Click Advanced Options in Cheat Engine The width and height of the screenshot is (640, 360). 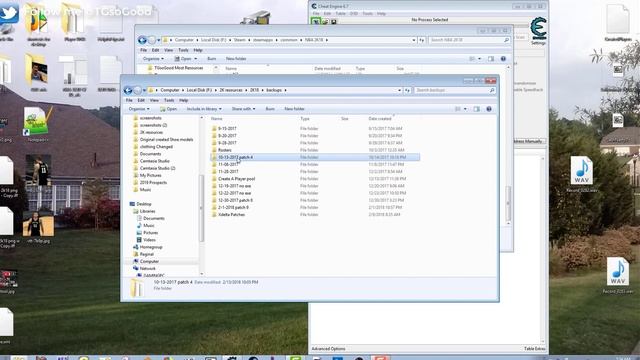click(329, 349)
